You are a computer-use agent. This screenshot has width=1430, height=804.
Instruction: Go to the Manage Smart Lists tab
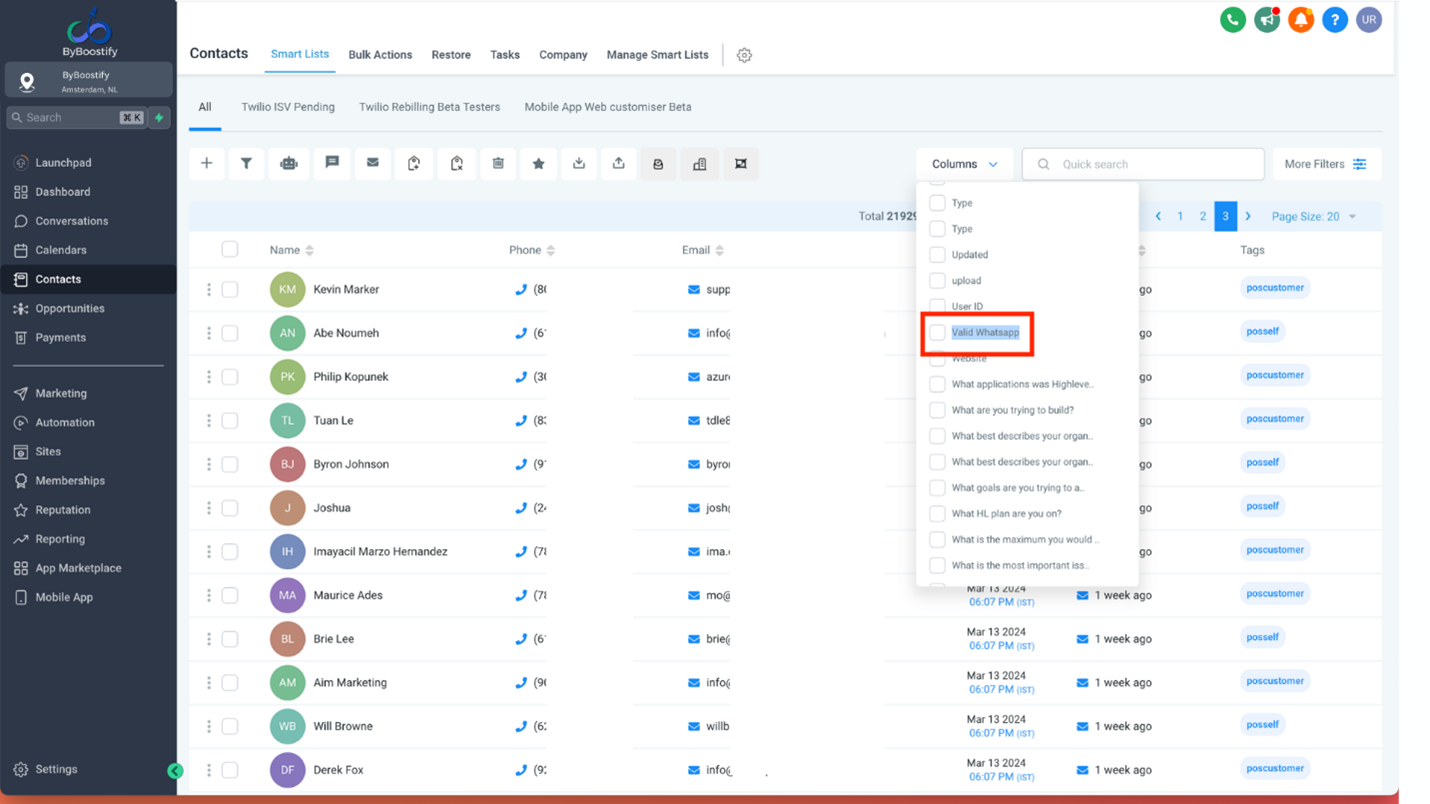[x=657, y=55]
